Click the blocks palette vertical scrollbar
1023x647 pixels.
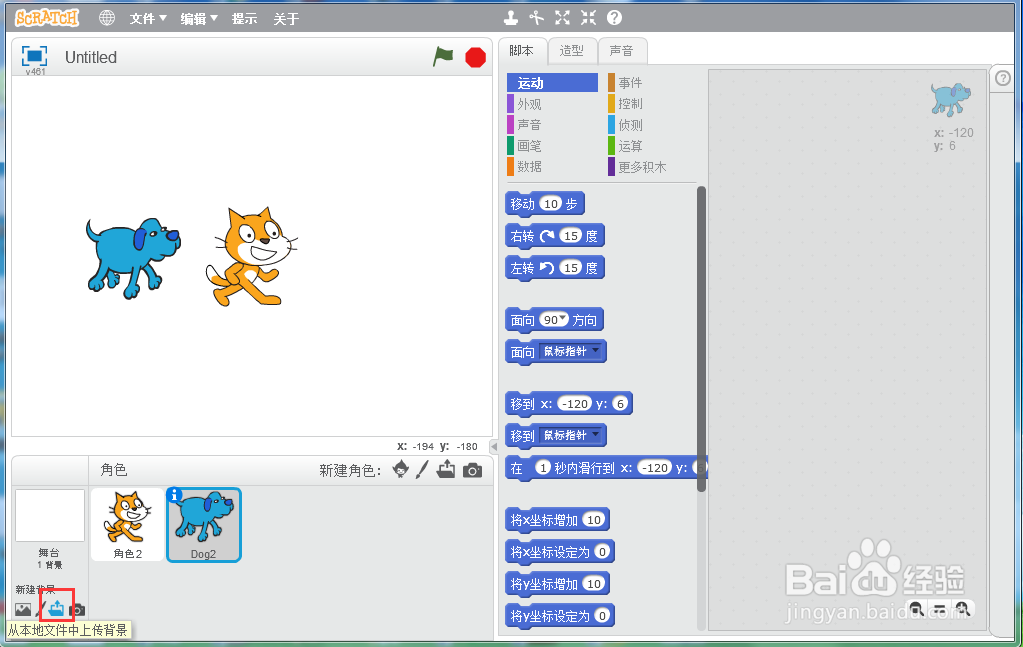pyautogui.click(x=701, y=339)
